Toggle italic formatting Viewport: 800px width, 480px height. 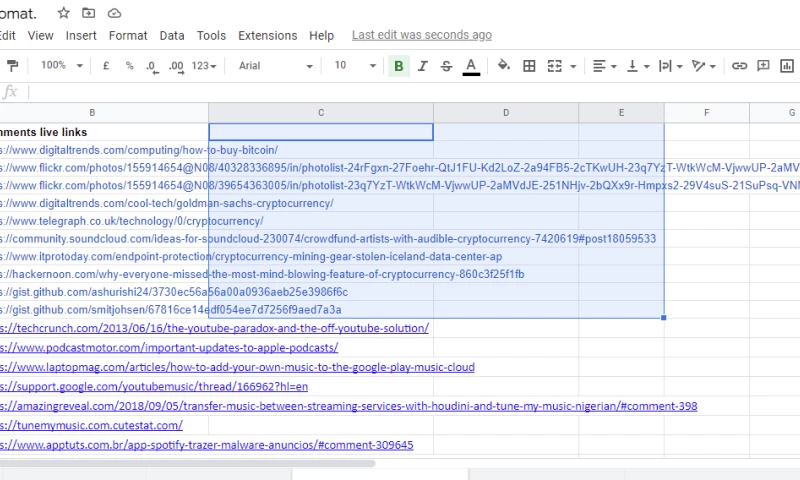[x=422, y=66]
